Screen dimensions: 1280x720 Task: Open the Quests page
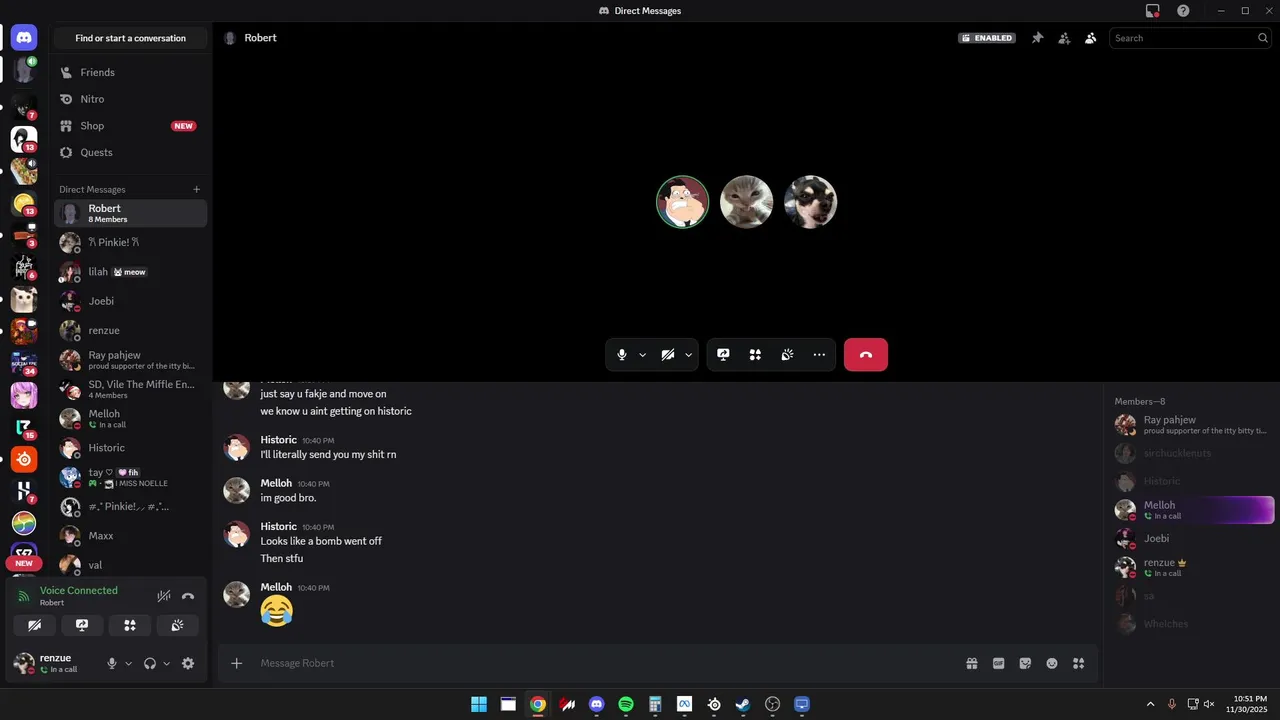click(x=131, y=152)
